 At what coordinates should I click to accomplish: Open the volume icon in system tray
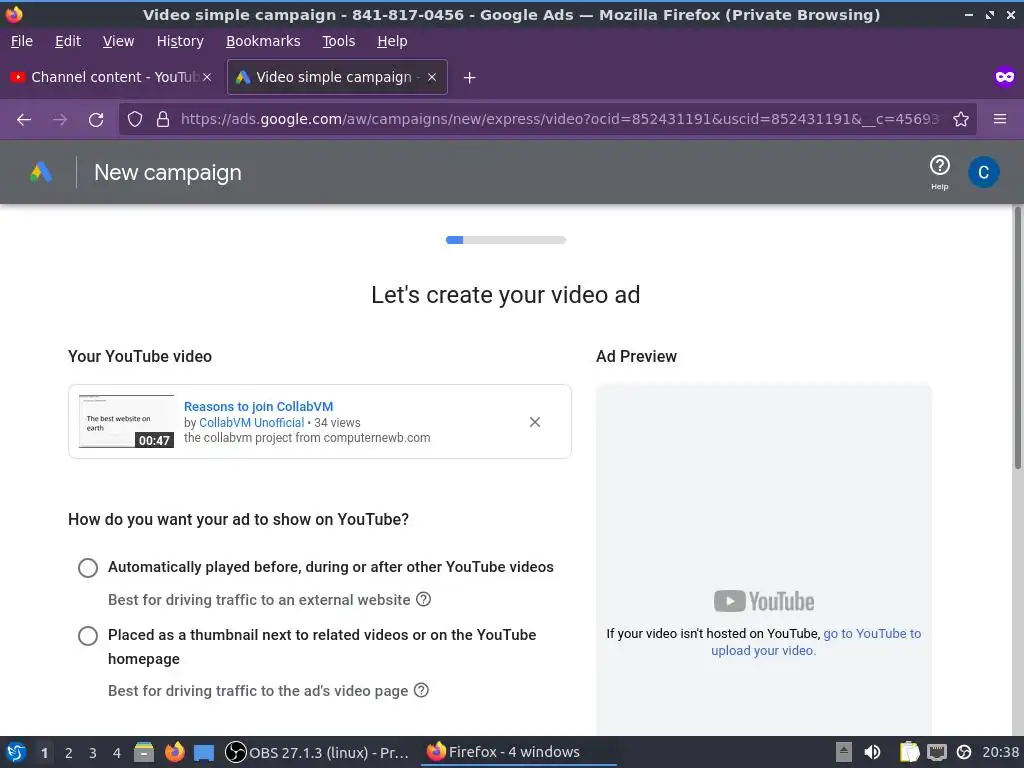click(x=872, y=752)
